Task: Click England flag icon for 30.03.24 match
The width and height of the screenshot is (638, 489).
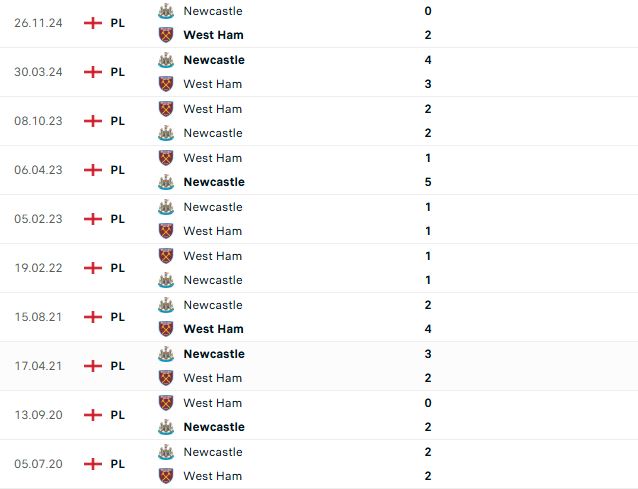Action: [93, 72]
